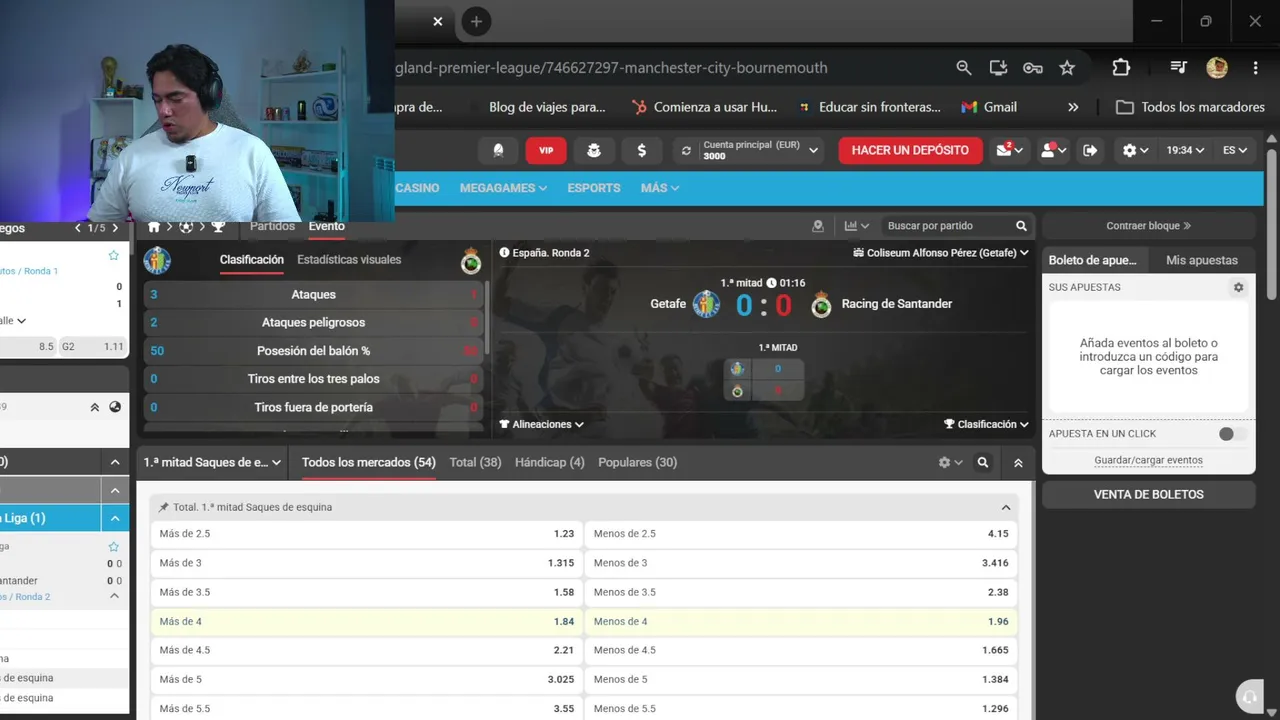Click the location pin icon beside chart dropdown

[x=818, y=226]
